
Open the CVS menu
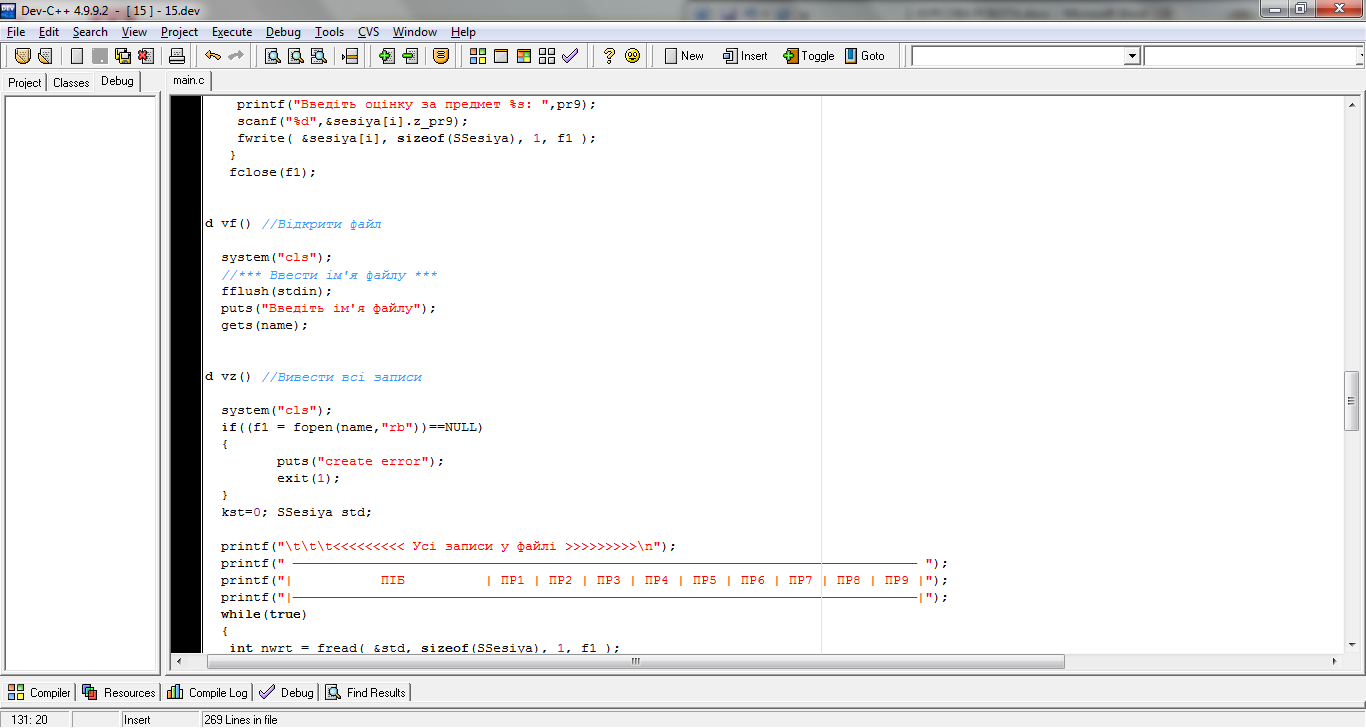(369, 32)
